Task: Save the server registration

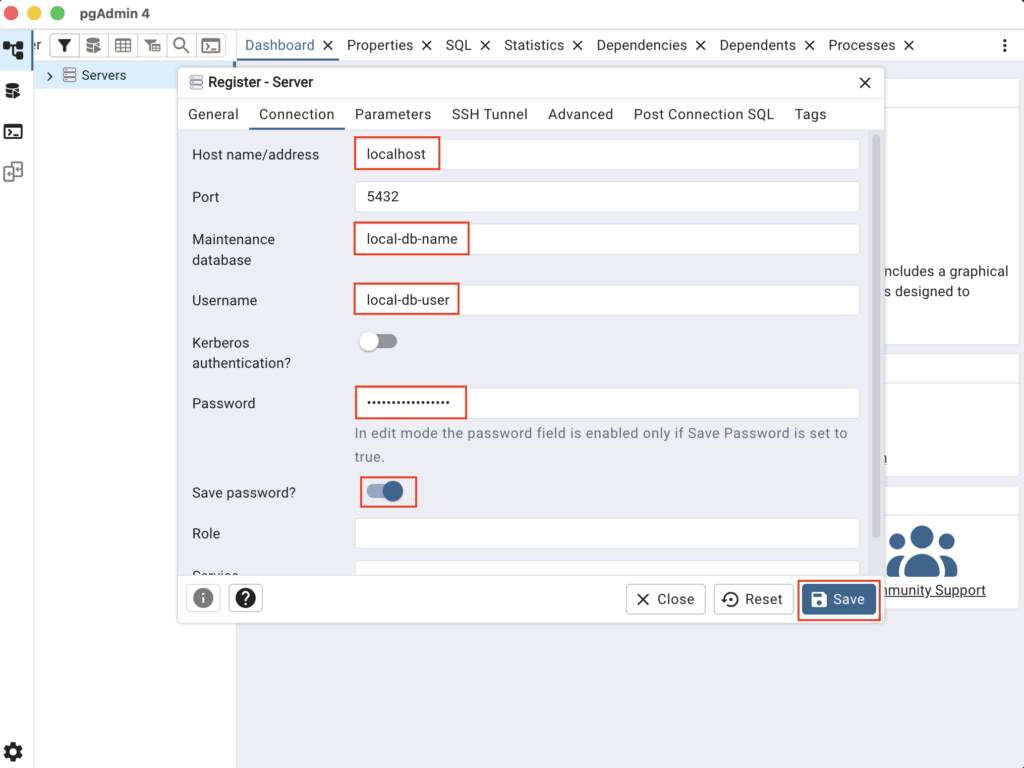Action: 838,599
